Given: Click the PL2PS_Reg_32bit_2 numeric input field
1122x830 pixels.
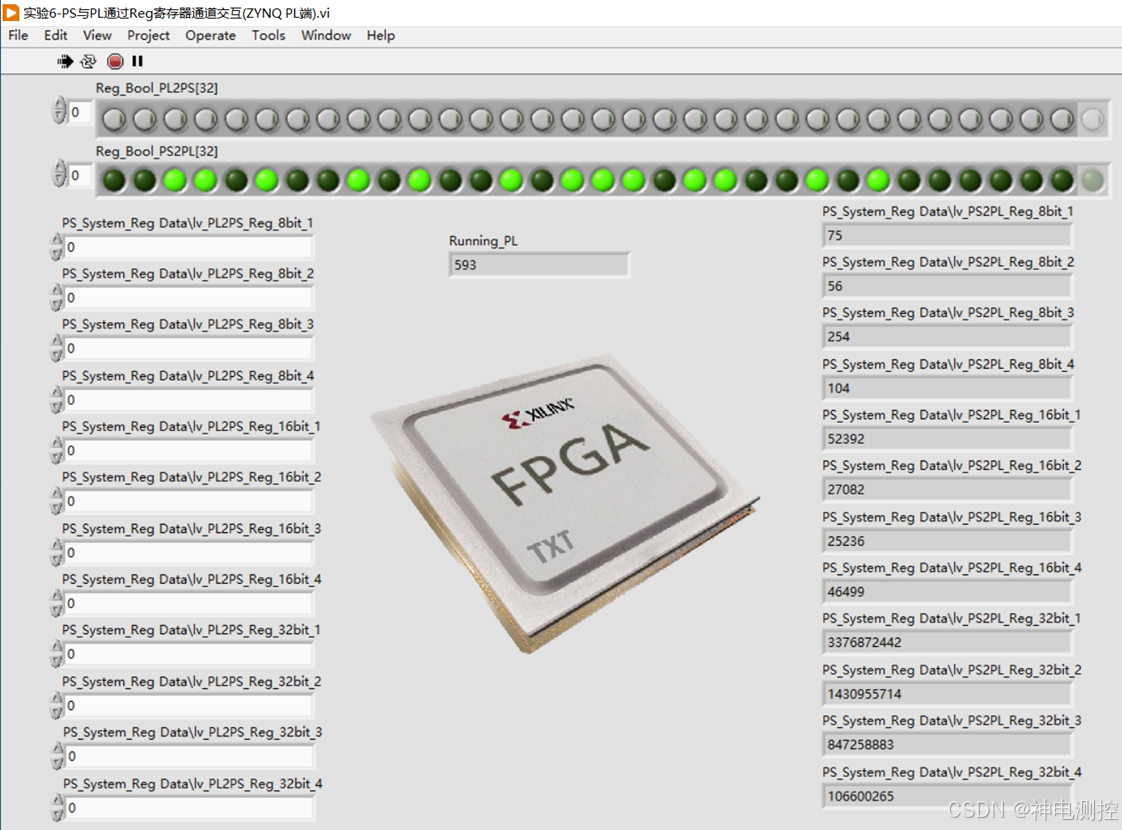Looking at the screenshot, I should (189, 706).
